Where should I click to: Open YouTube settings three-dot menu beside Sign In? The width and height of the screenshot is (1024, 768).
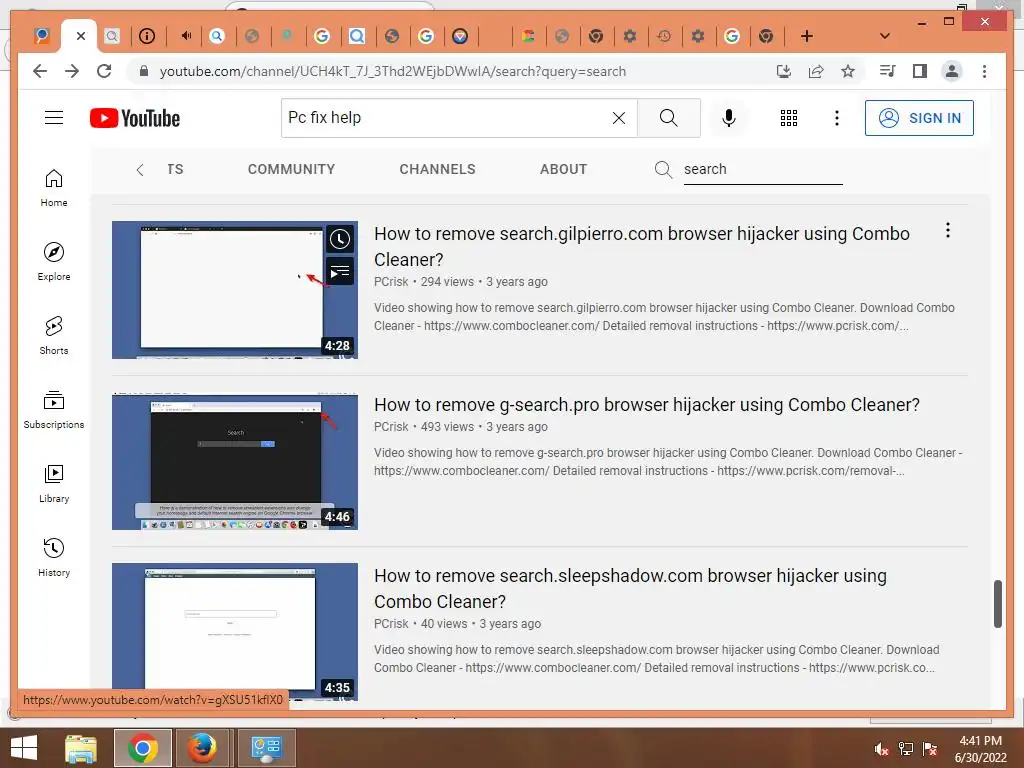837,118
